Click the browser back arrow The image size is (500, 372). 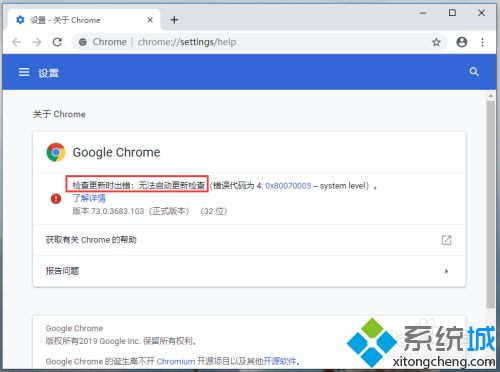point(16,42)
